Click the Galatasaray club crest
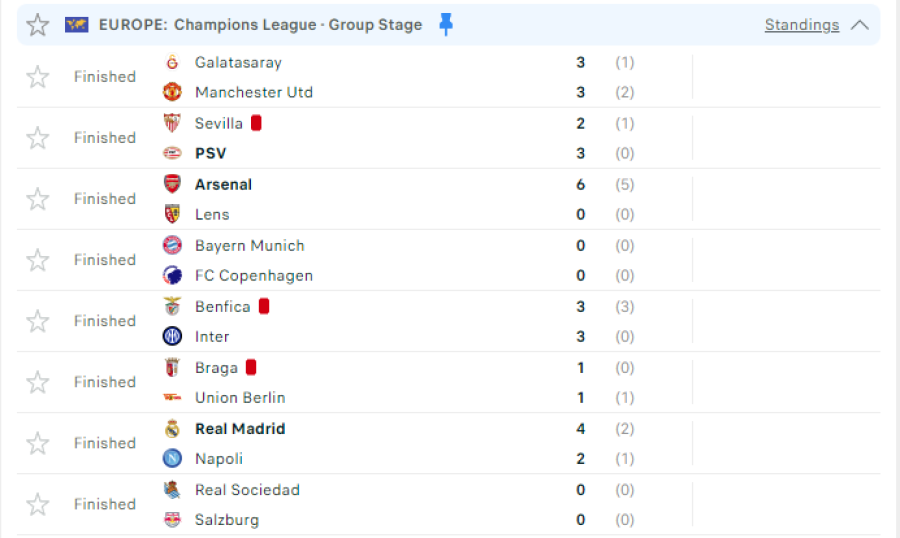Viewport: 900px width, 538px height. coord(172,62)
